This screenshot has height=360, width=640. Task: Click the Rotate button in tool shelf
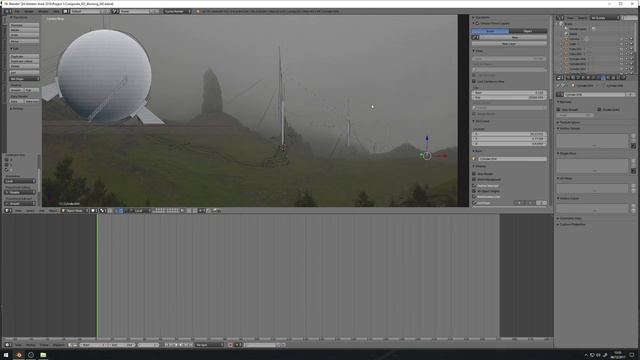click(x=24, y=30)
